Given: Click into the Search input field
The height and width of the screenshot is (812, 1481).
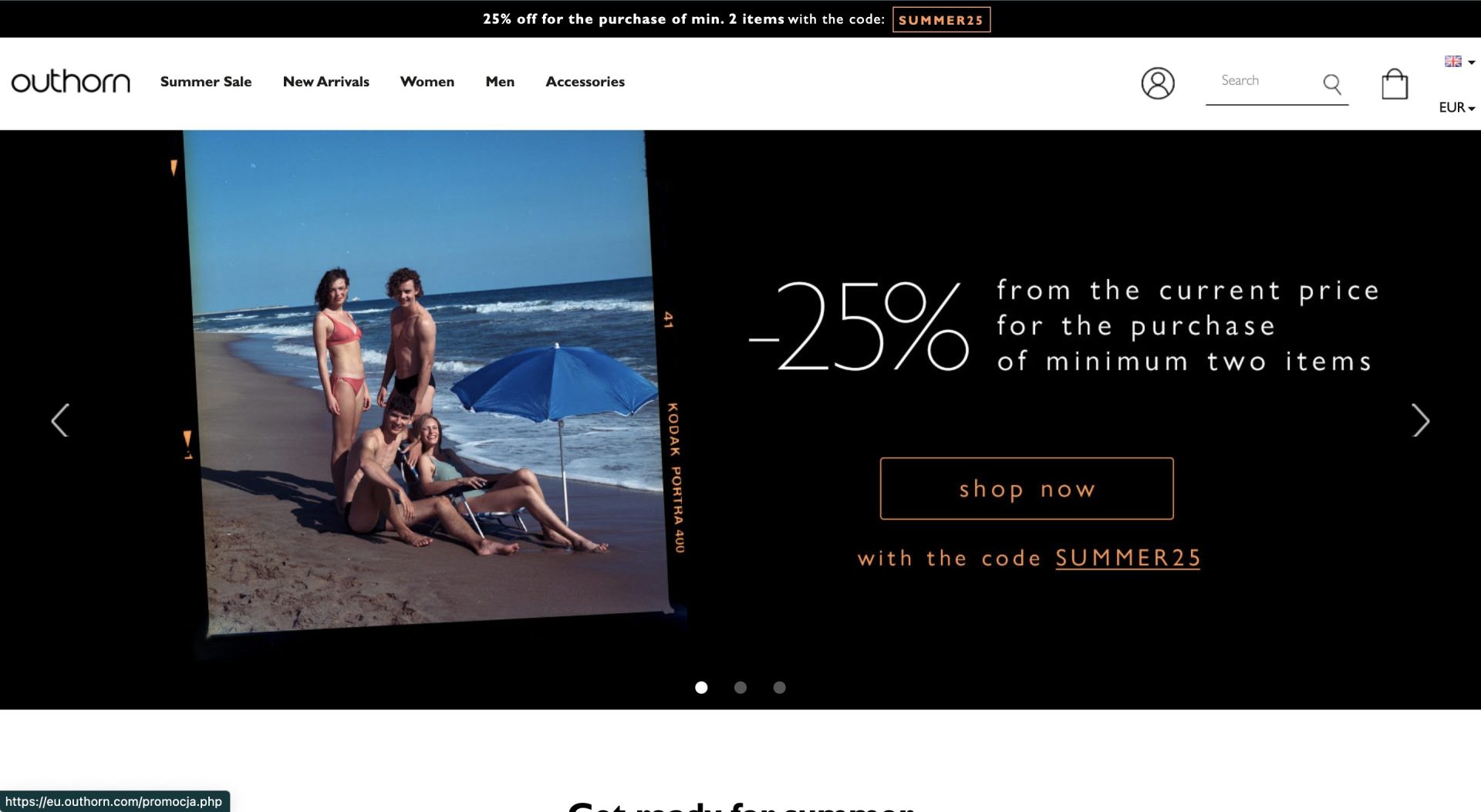Looking at the screenshot, I should click(1265, 81).
